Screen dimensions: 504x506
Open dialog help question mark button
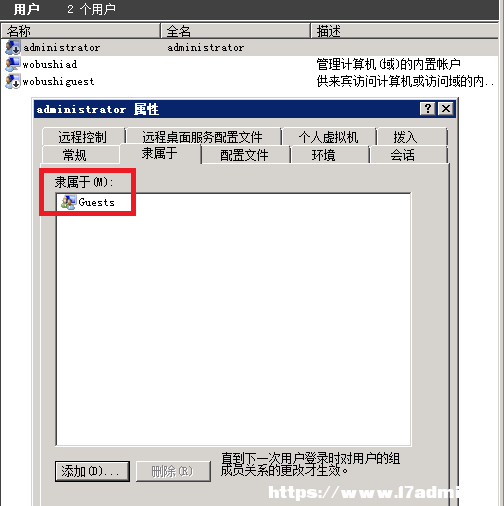(428, 109)
